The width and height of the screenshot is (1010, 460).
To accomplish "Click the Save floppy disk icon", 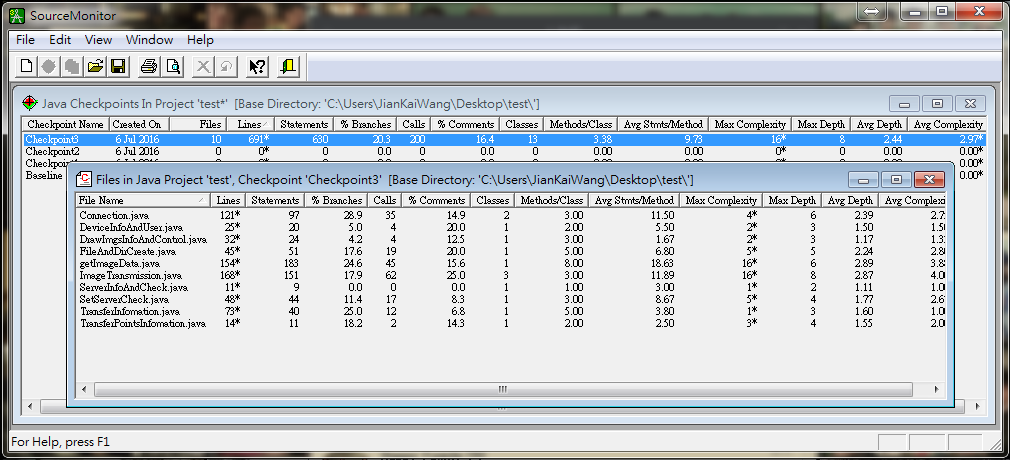I will 118,67.
